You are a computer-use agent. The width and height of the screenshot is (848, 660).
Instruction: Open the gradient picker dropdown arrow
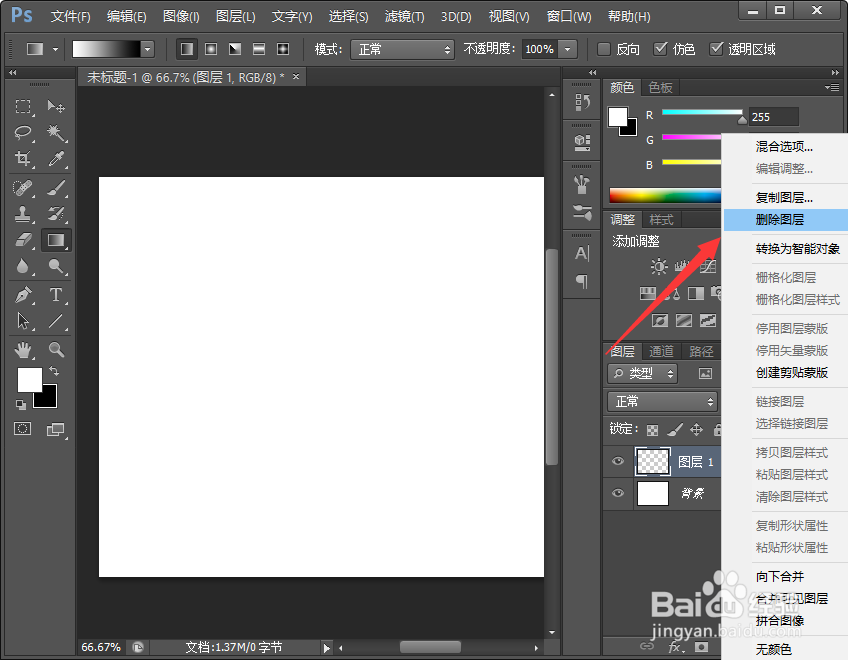(x=148, y=49)
